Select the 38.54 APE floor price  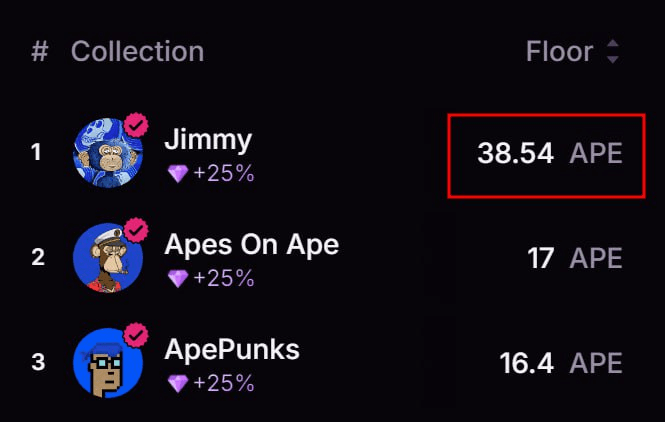click(x=549, y=154)
